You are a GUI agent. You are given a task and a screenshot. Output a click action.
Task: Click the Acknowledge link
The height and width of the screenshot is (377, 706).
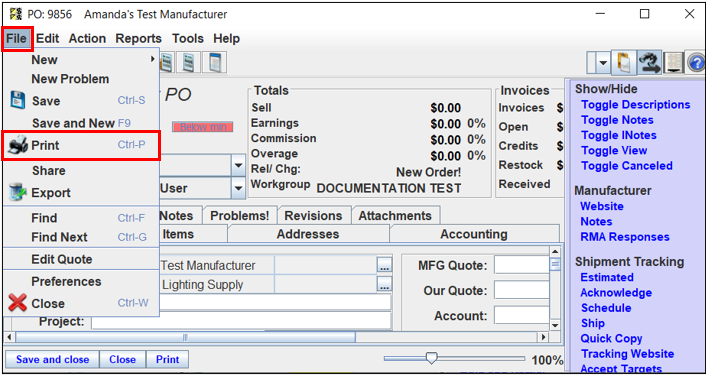pyautogui.click(x=616, y=293)
